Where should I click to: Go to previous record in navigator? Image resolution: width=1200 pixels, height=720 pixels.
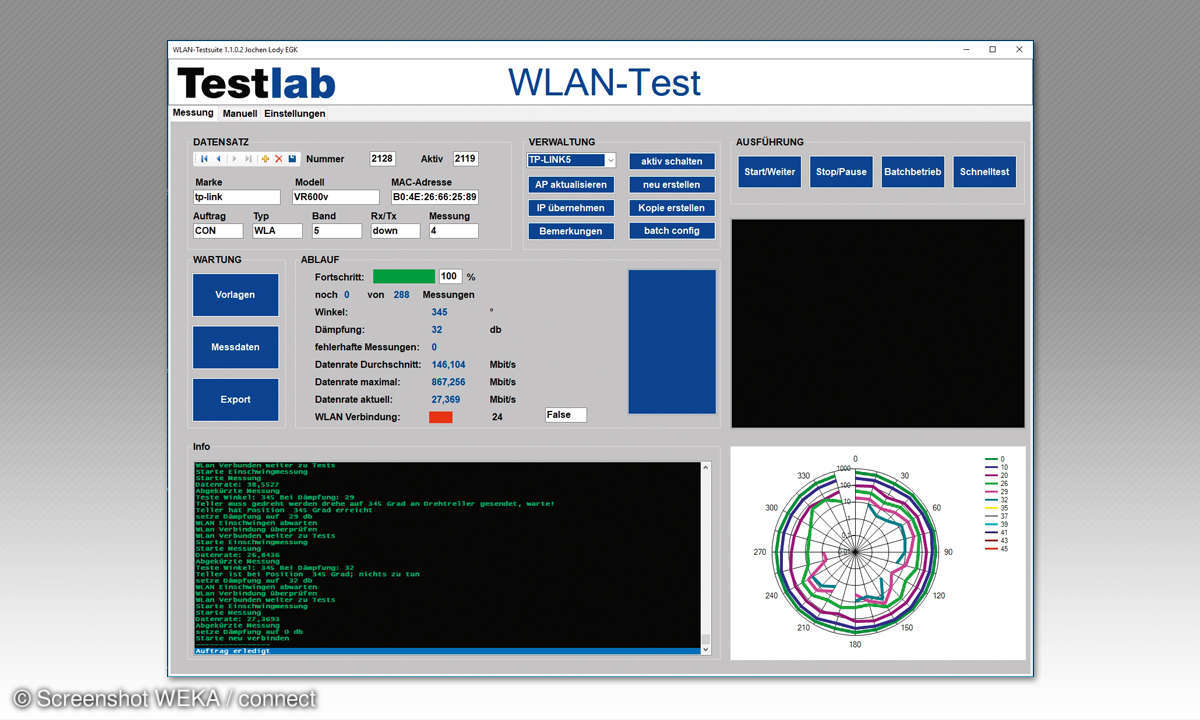[219, 159]
